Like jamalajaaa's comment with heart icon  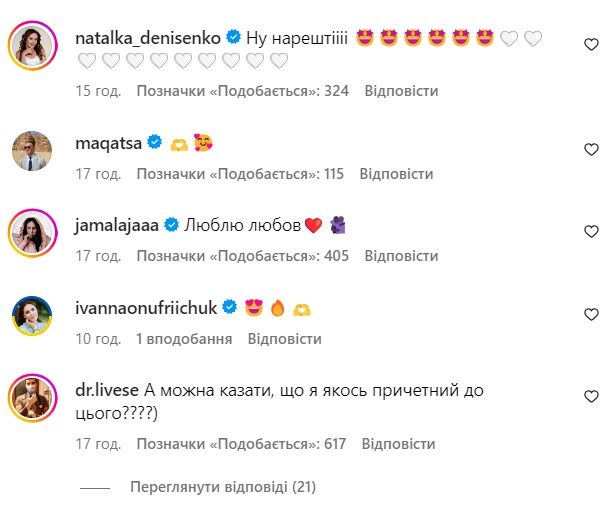click(x=591, y=231)
